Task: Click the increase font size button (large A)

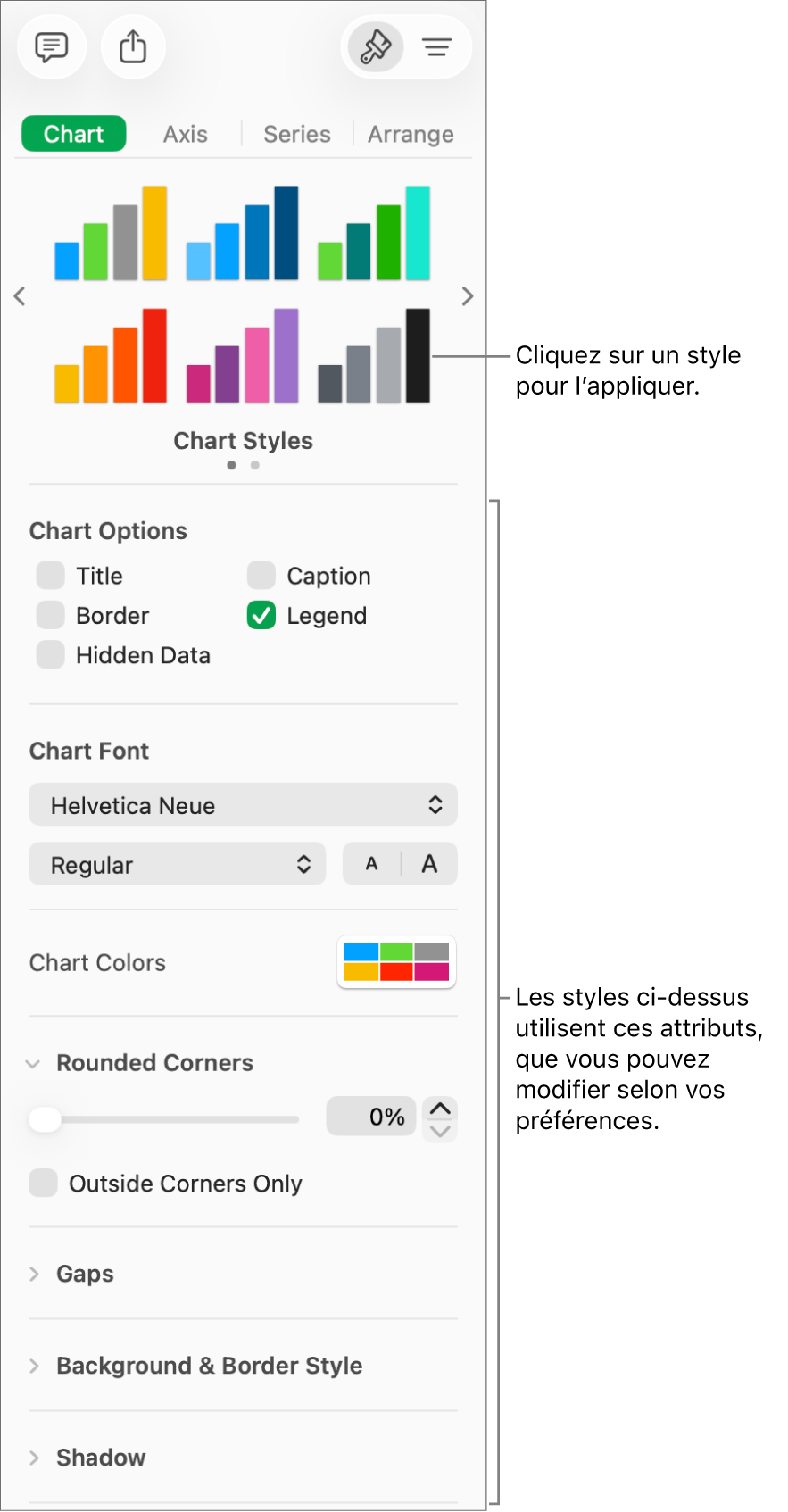Action: pyautogui.click(x=429, y=863)
